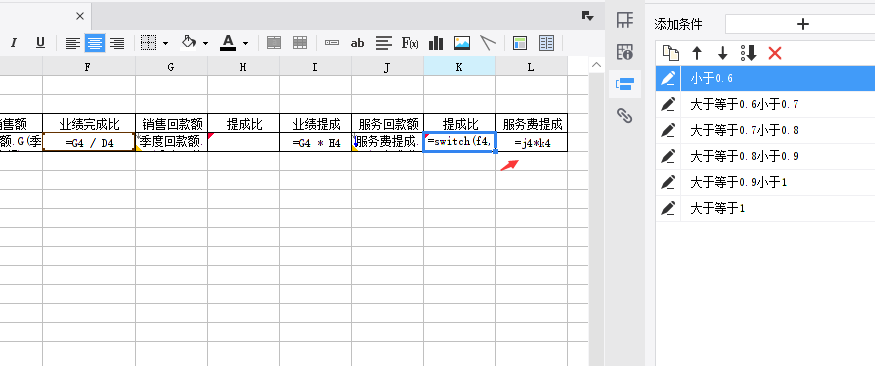Edit the 大于等于0.8小于0.9 condition
Screen dimensions: 875x366
pyautogui.click(x=668, y=156)
